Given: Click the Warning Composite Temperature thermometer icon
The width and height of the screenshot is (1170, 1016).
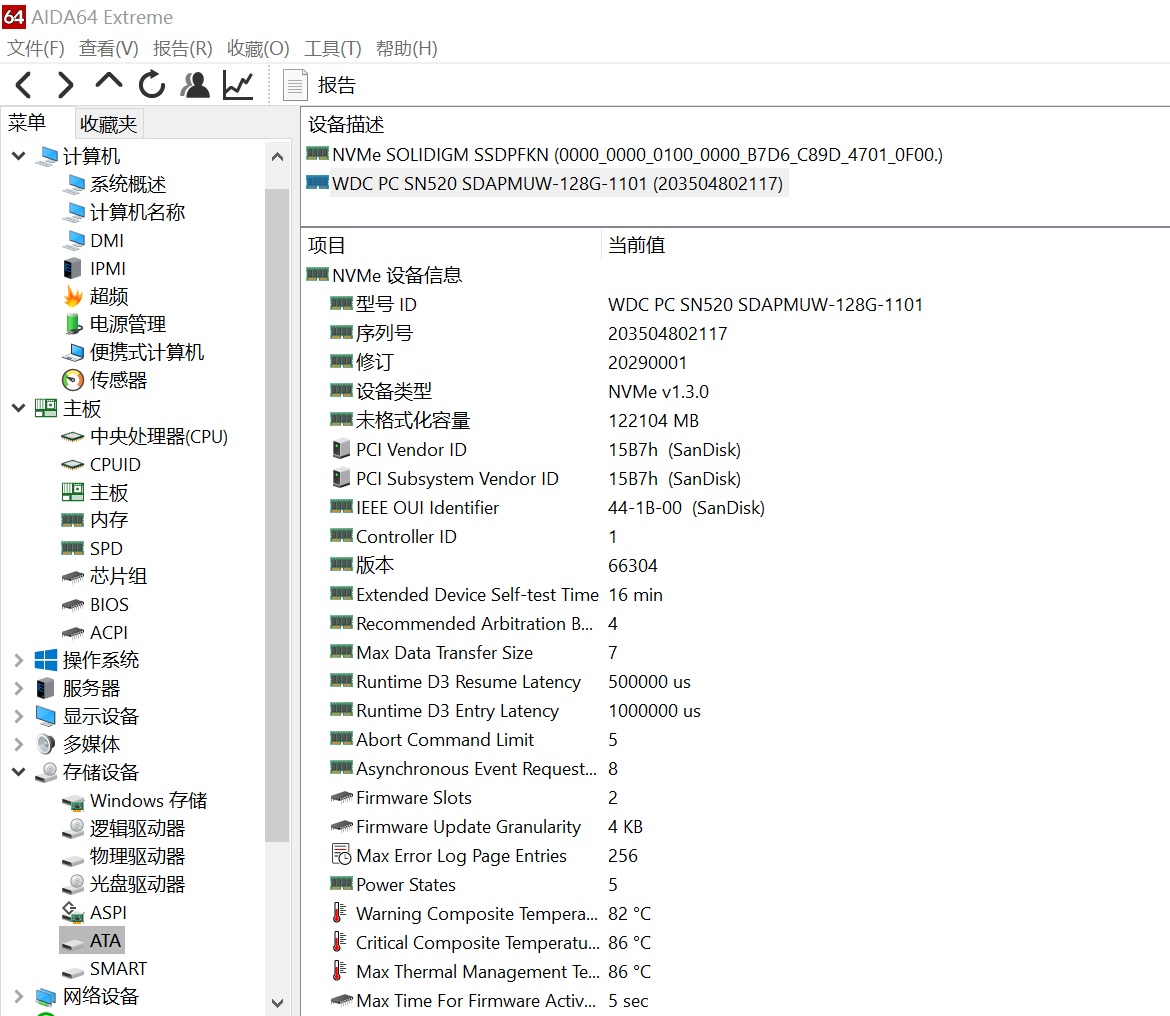Looking at the screenshot, I should [x=340, y=913].
